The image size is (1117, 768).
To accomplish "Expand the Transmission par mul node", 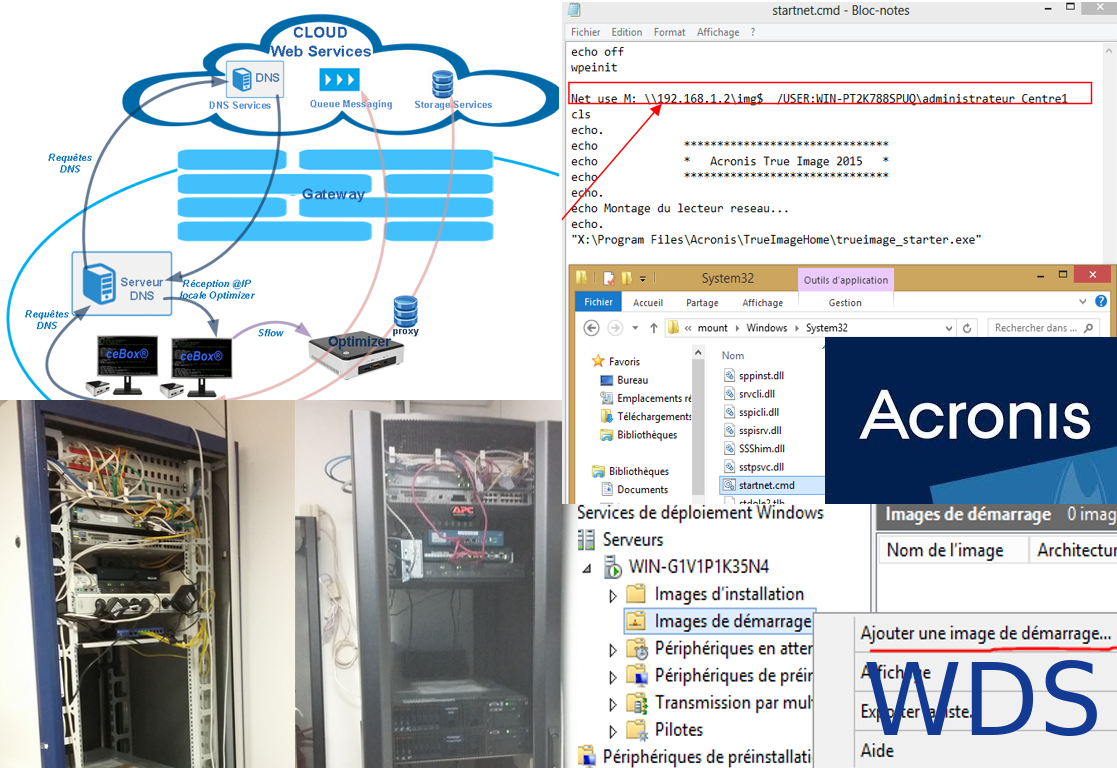I will point(612,705).
